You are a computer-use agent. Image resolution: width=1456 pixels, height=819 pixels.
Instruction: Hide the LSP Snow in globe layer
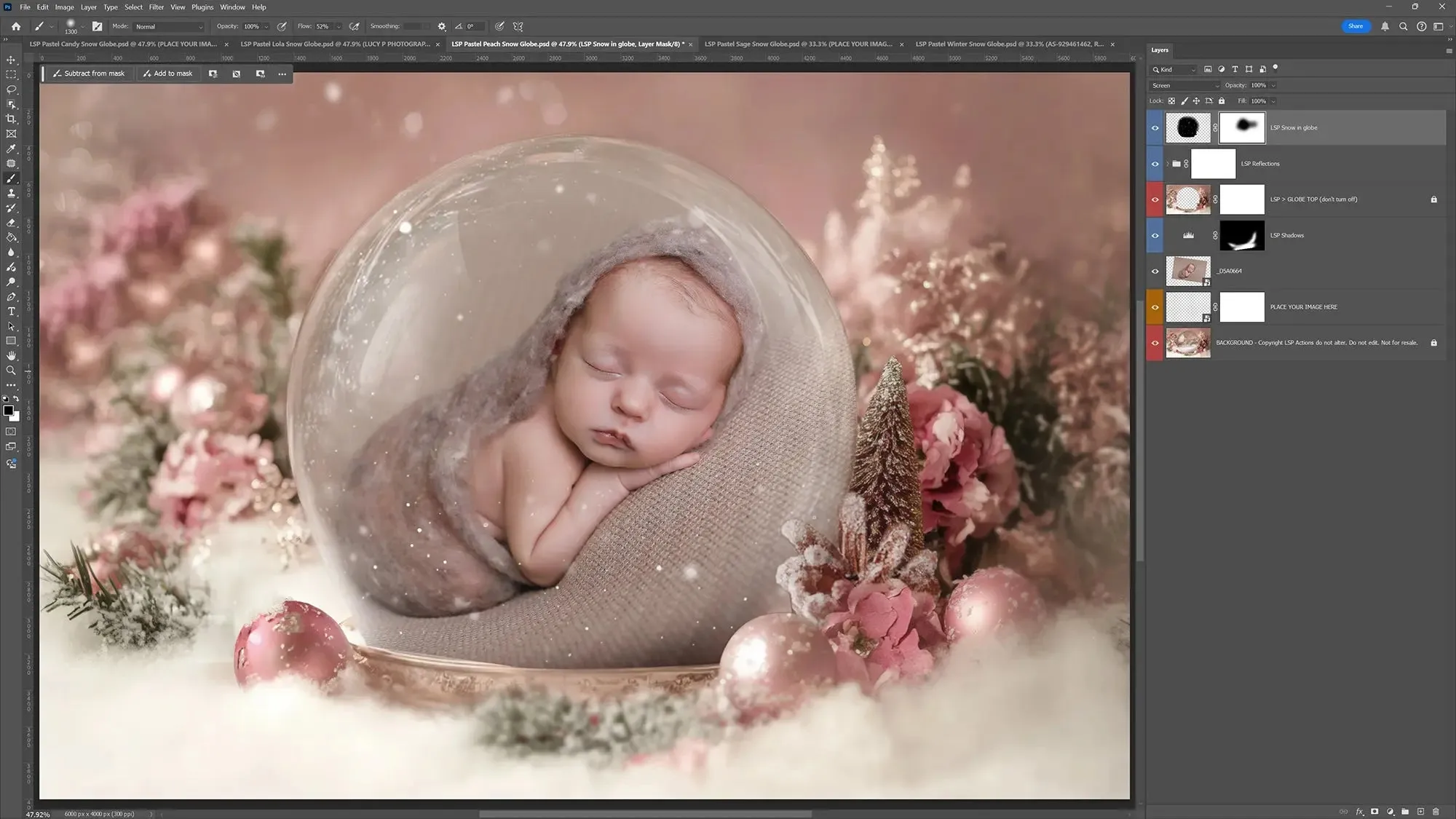pyautogui.click(x=1155, y=128)
